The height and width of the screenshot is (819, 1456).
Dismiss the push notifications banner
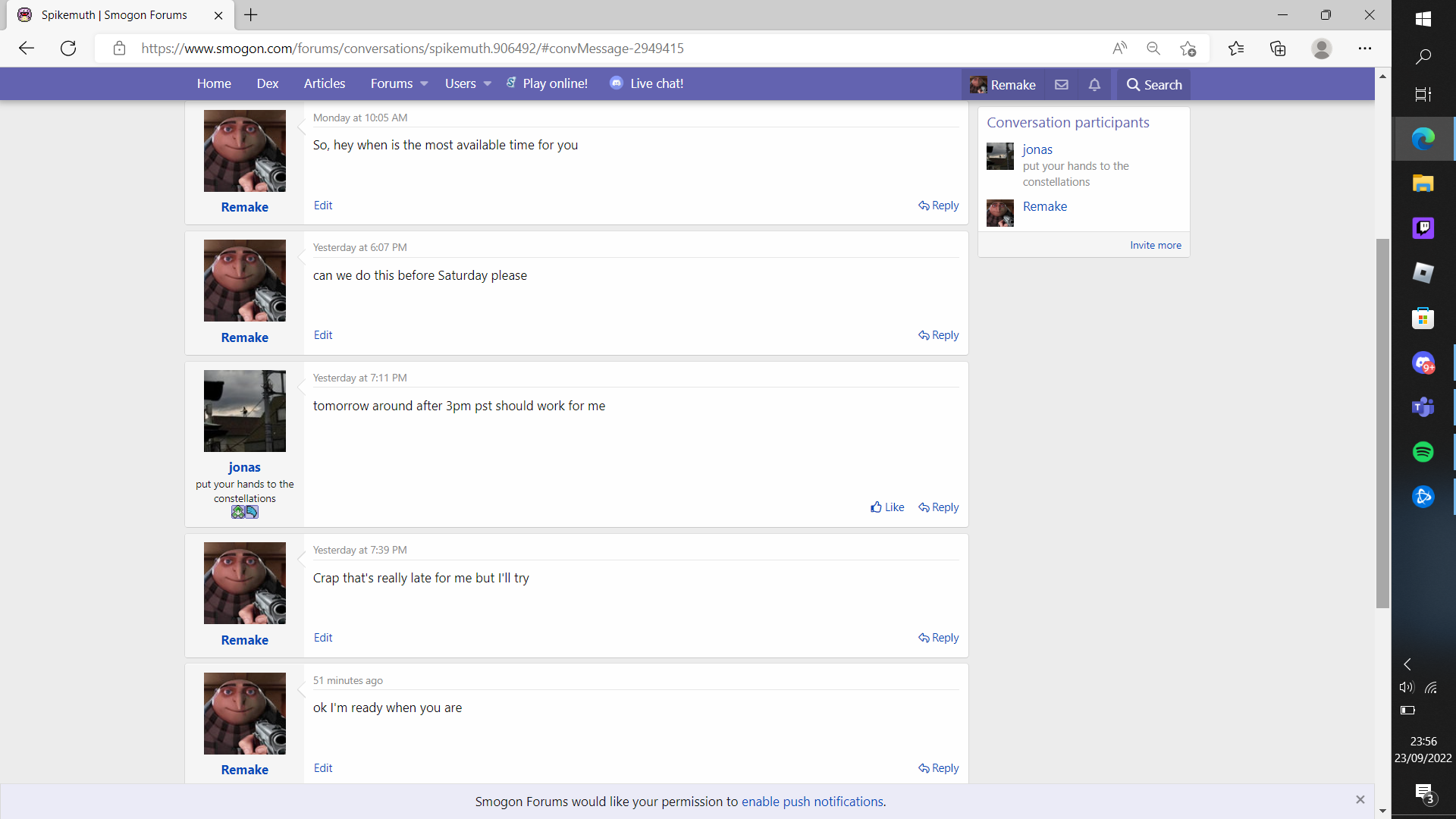[1360, 800]
